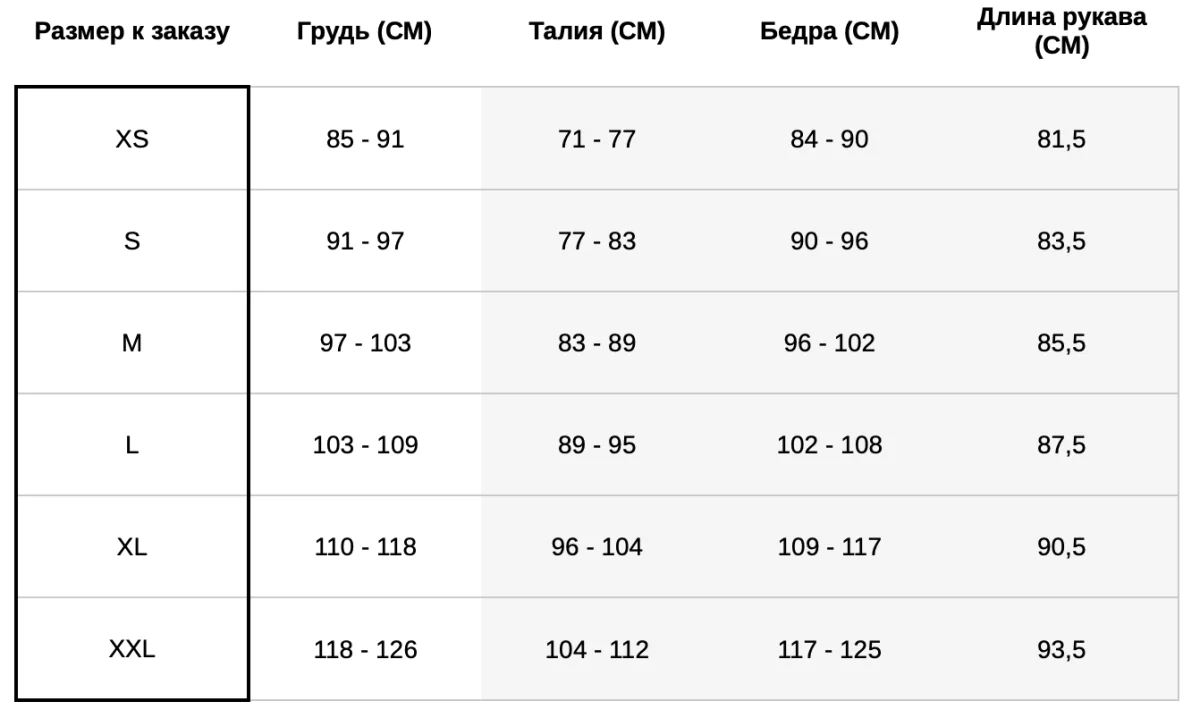Select waist value 77 - 83
This screenshot has height=710, width=1200.
597,242
